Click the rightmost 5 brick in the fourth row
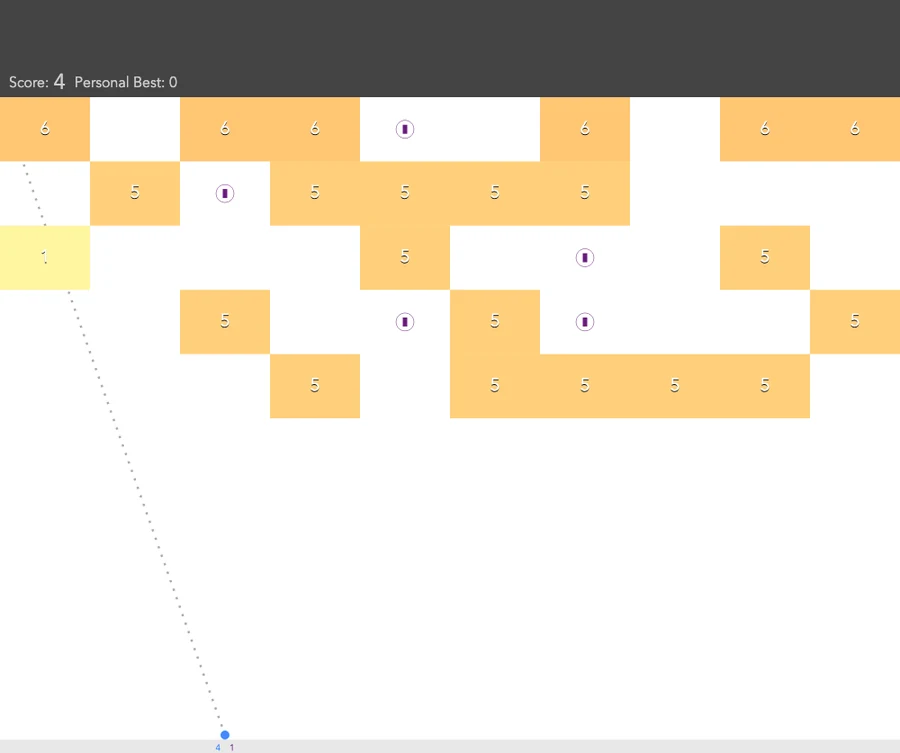 point(855,322)
